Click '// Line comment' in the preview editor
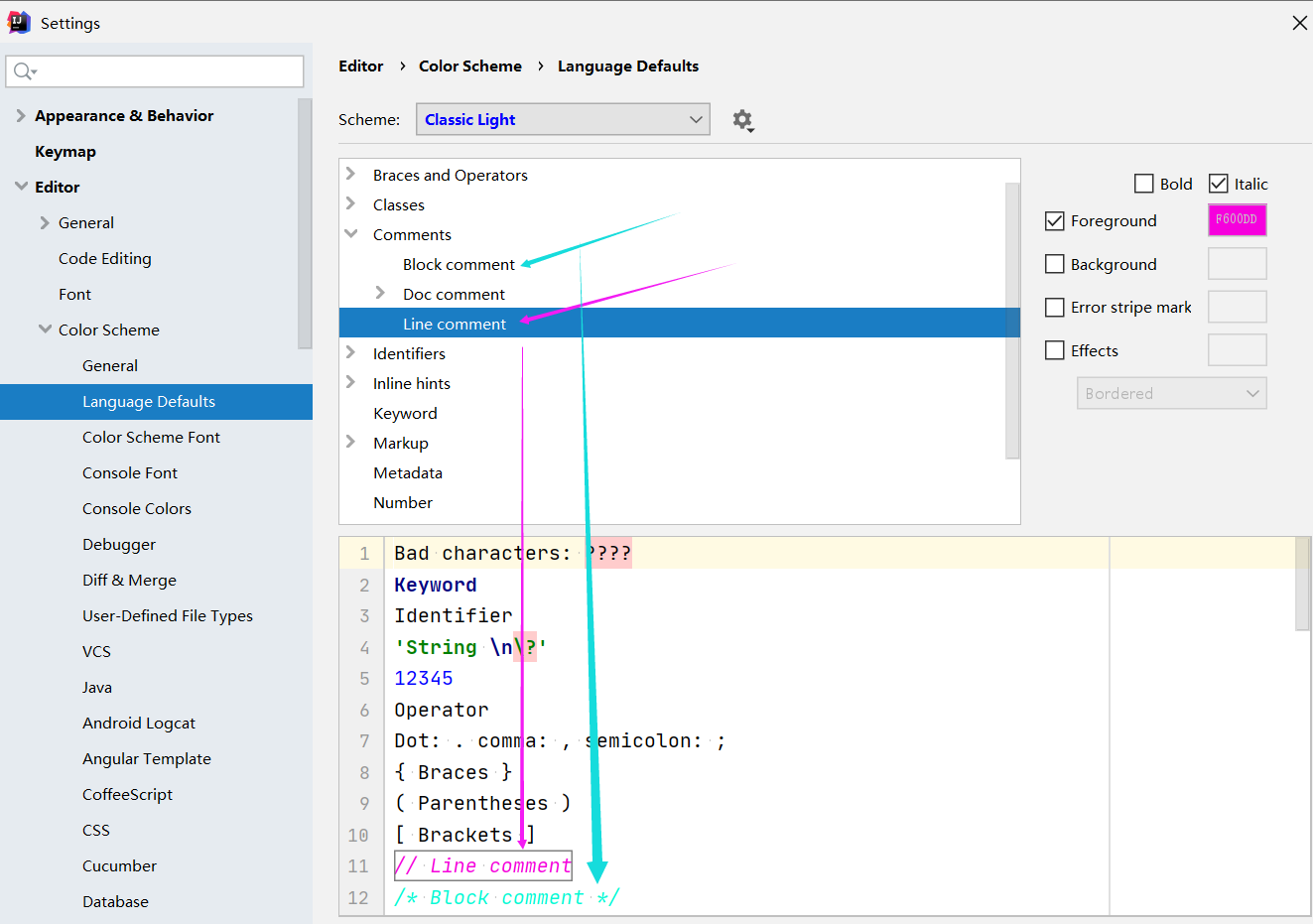The width and height of the screenshot is (1313, 924). tap(483, 866)
